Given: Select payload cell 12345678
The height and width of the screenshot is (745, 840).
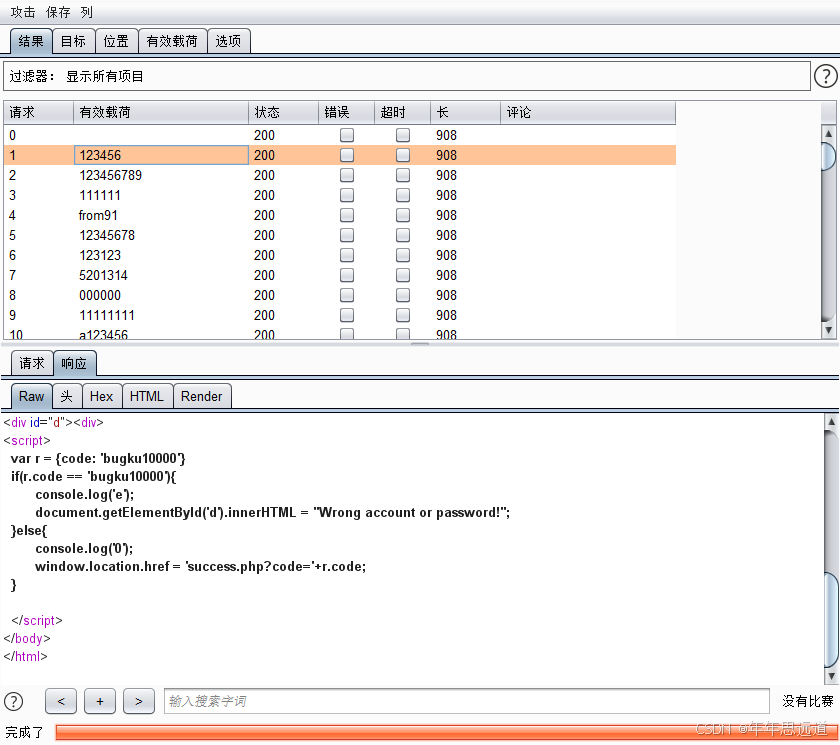Looking at the screenshot, I should (x=161, y=235).
